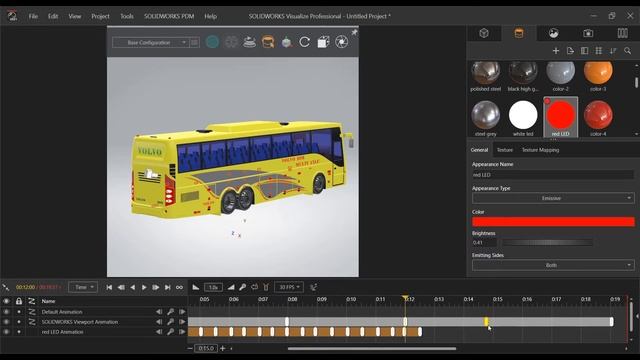Open the Models palette tab (cube icon)
The image size is (640, 360).
pos(484,33)
